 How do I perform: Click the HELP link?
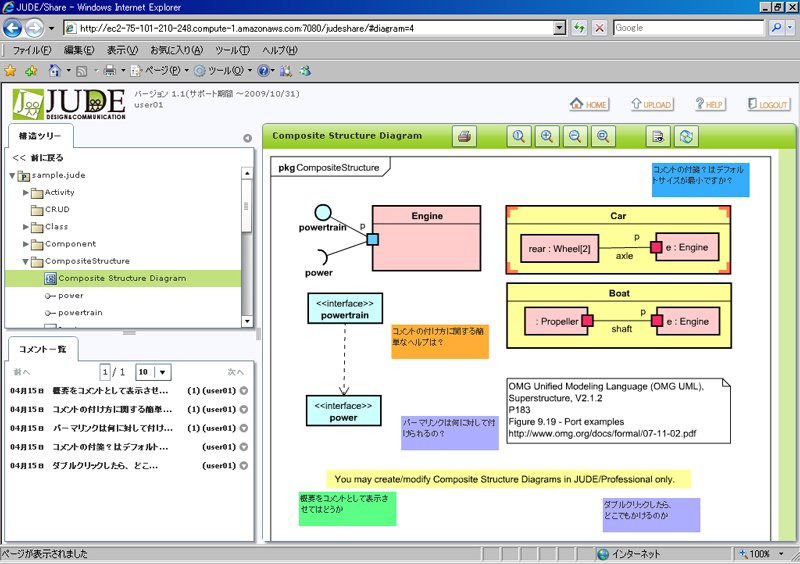(710, 104)
